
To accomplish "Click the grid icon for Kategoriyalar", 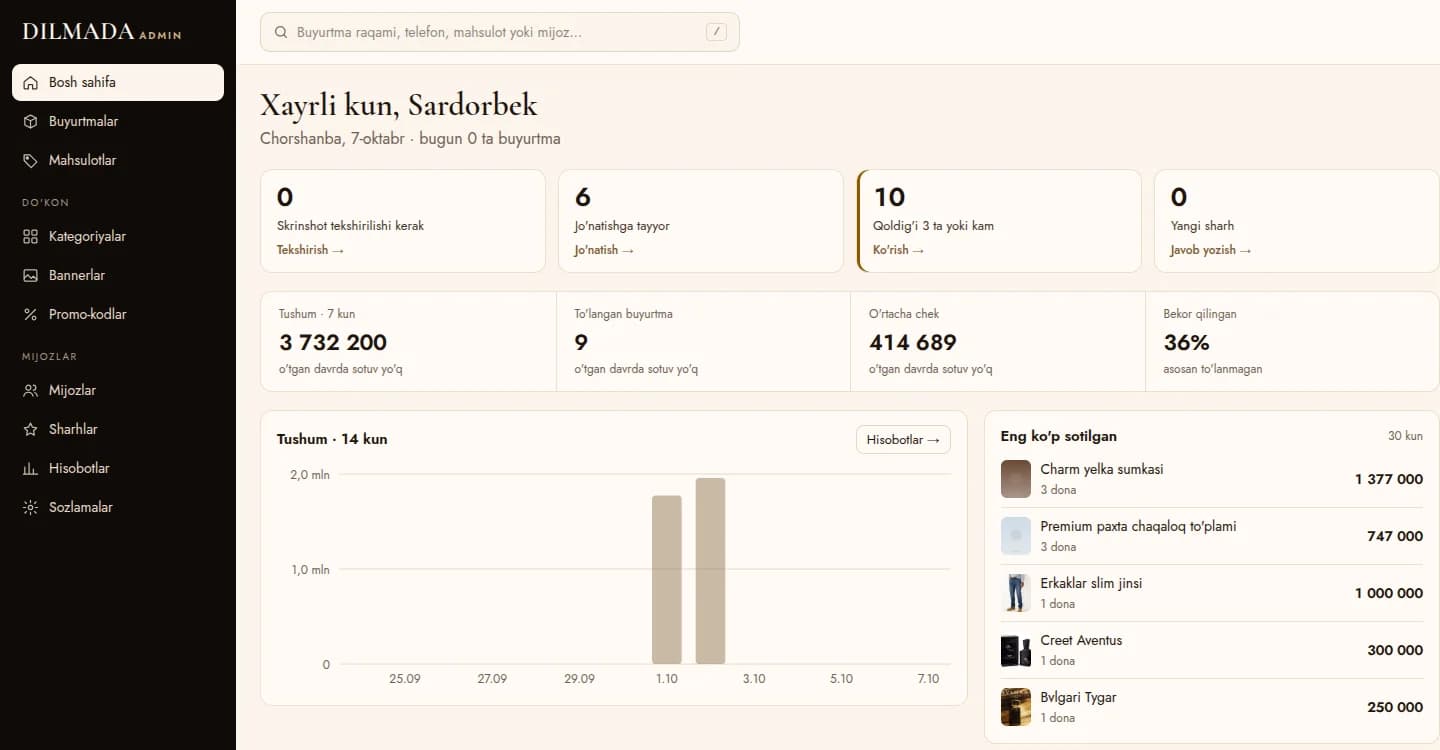I will (31, 237).
